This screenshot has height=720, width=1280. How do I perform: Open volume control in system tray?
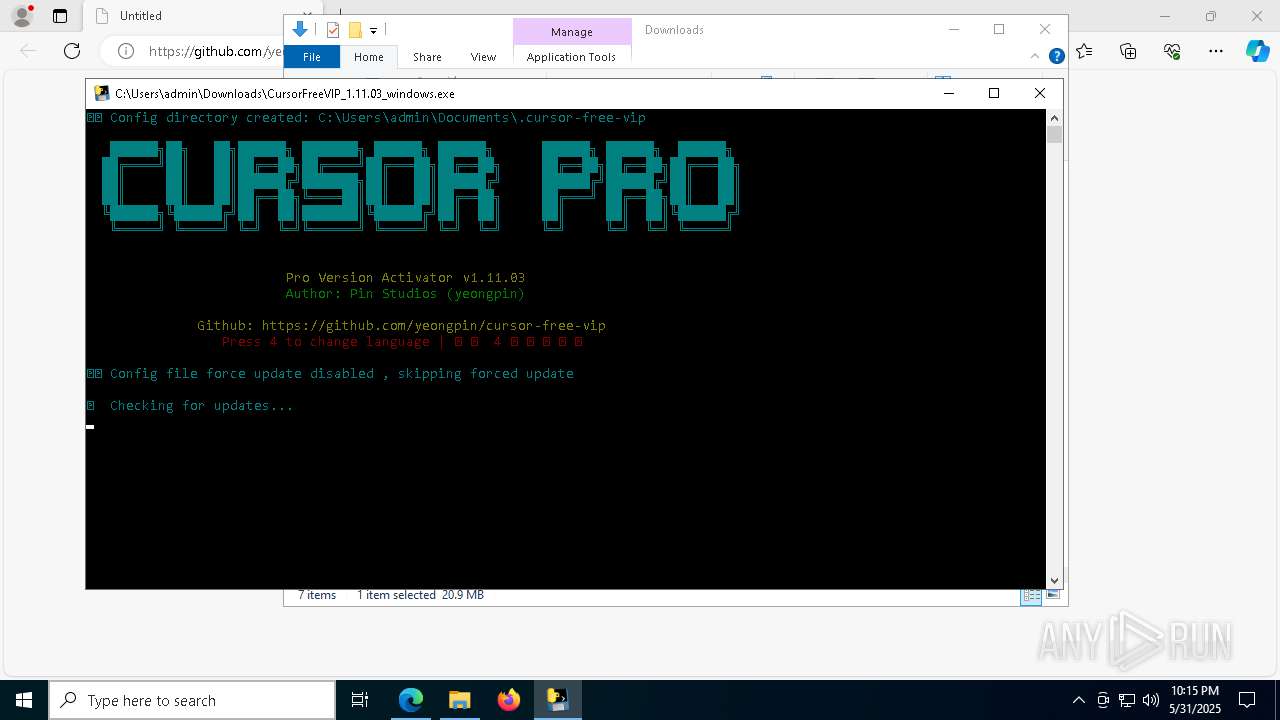click(x=1151, y=700)
